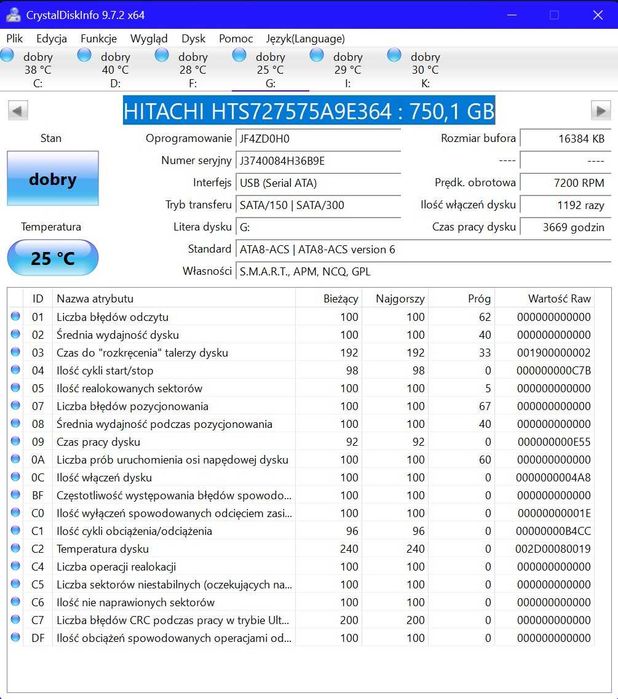Click status orb for attribute C5 row
Viewport: 618px width, 699px height.
(x=16, y=584)
